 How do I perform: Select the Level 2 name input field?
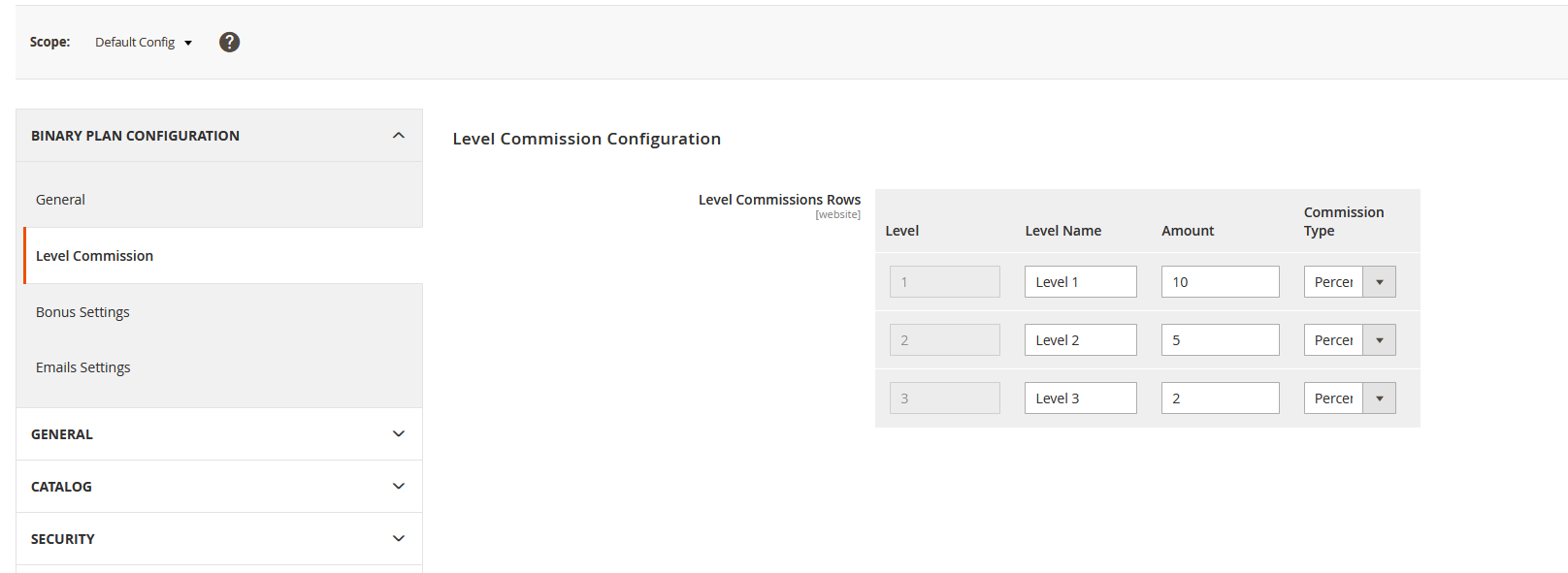click(1080, 339)
